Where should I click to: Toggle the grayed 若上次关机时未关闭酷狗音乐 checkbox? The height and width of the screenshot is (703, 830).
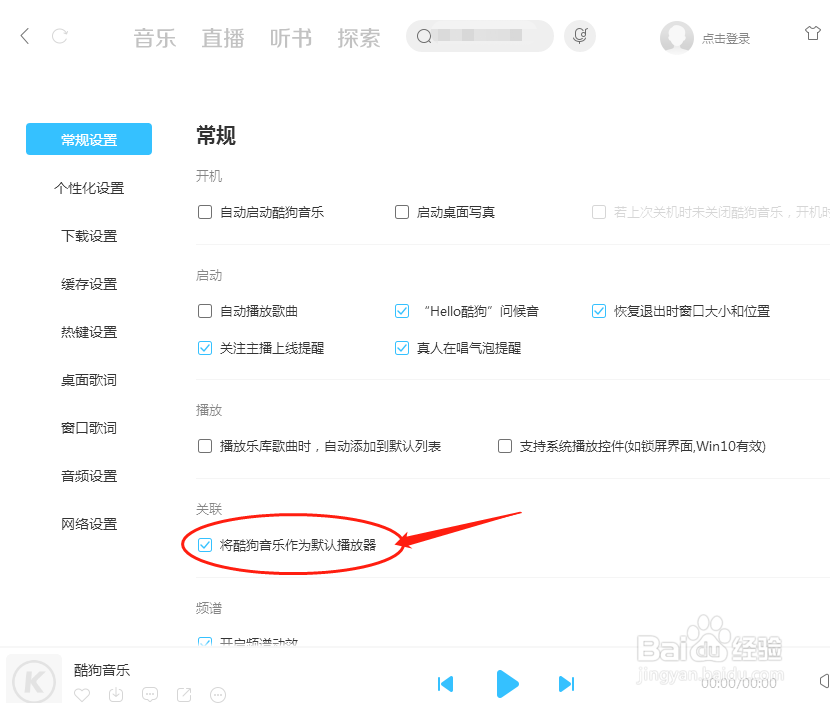click(599, 212)
